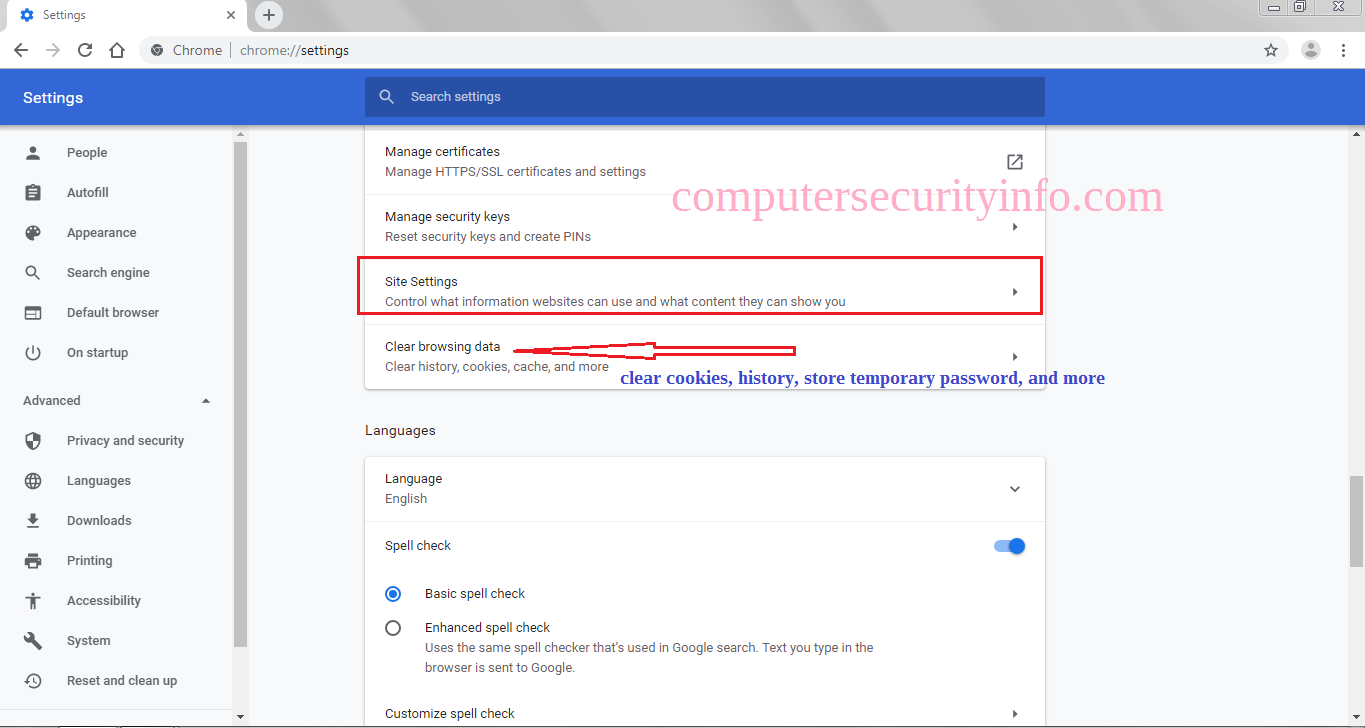Click the Reset and clean up icon
Viewport: 1365px width, 728px height.
tap(33, 681)
